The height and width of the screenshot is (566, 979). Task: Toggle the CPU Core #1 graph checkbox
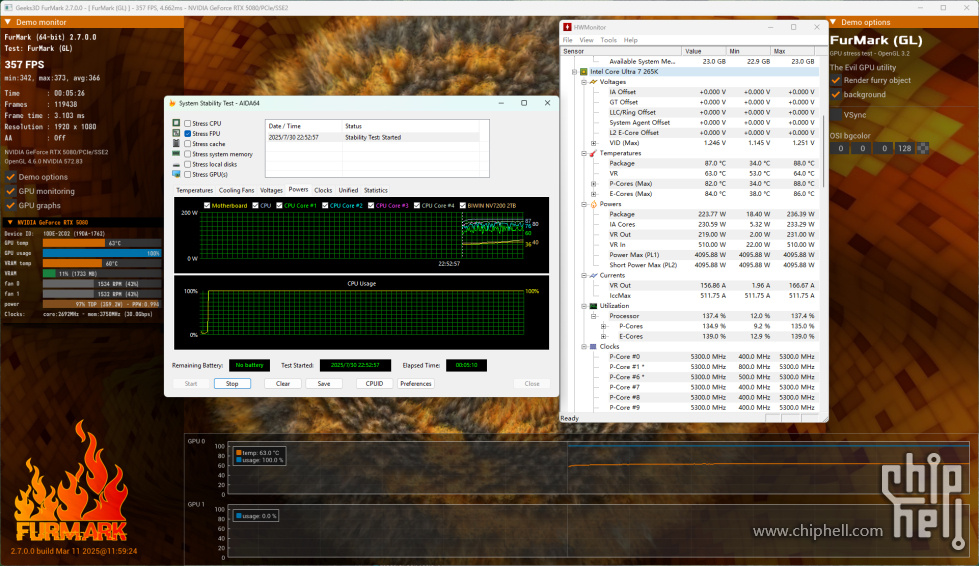click(279, 205)
